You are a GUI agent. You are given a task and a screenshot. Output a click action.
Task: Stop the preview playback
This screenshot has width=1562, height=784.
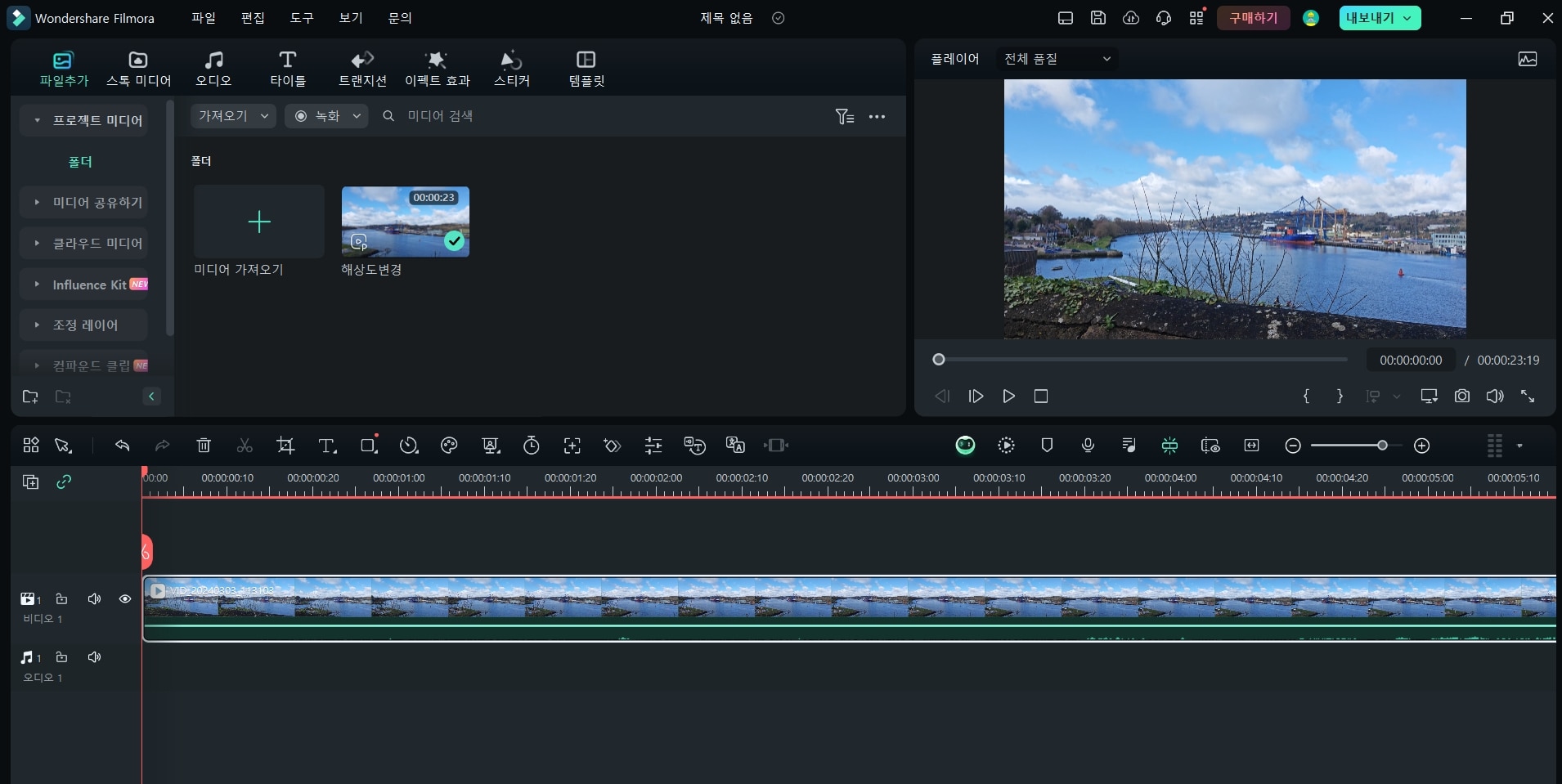(x=1041, y=396)
